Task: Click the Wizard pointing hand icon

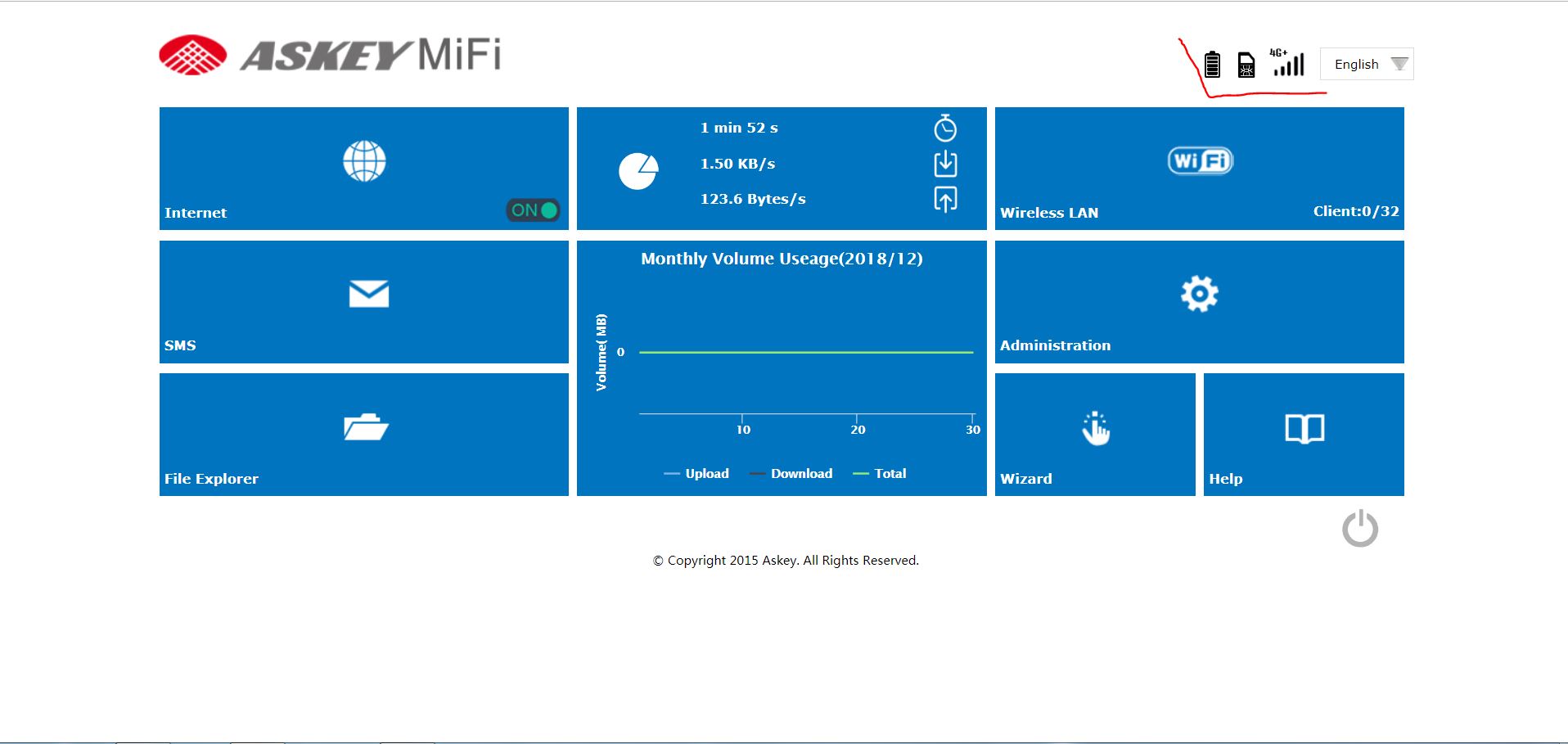Action: click(1096, 428)
